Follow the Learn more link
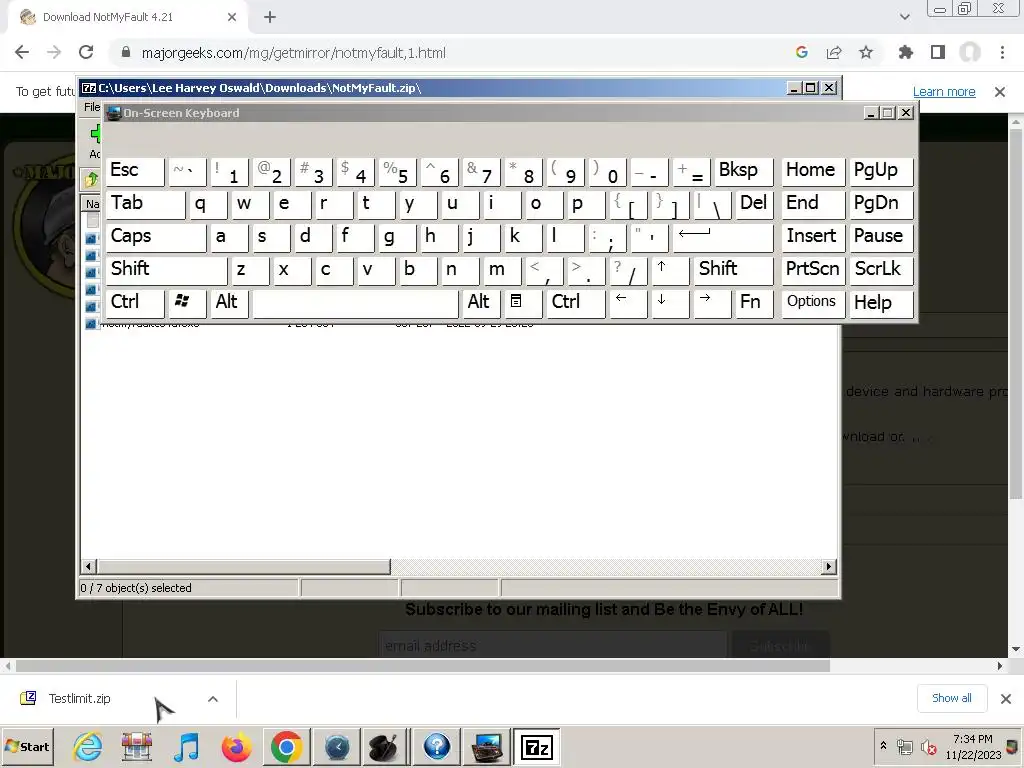The width and height of the screenshot is (1024, 768). (944, 91)
